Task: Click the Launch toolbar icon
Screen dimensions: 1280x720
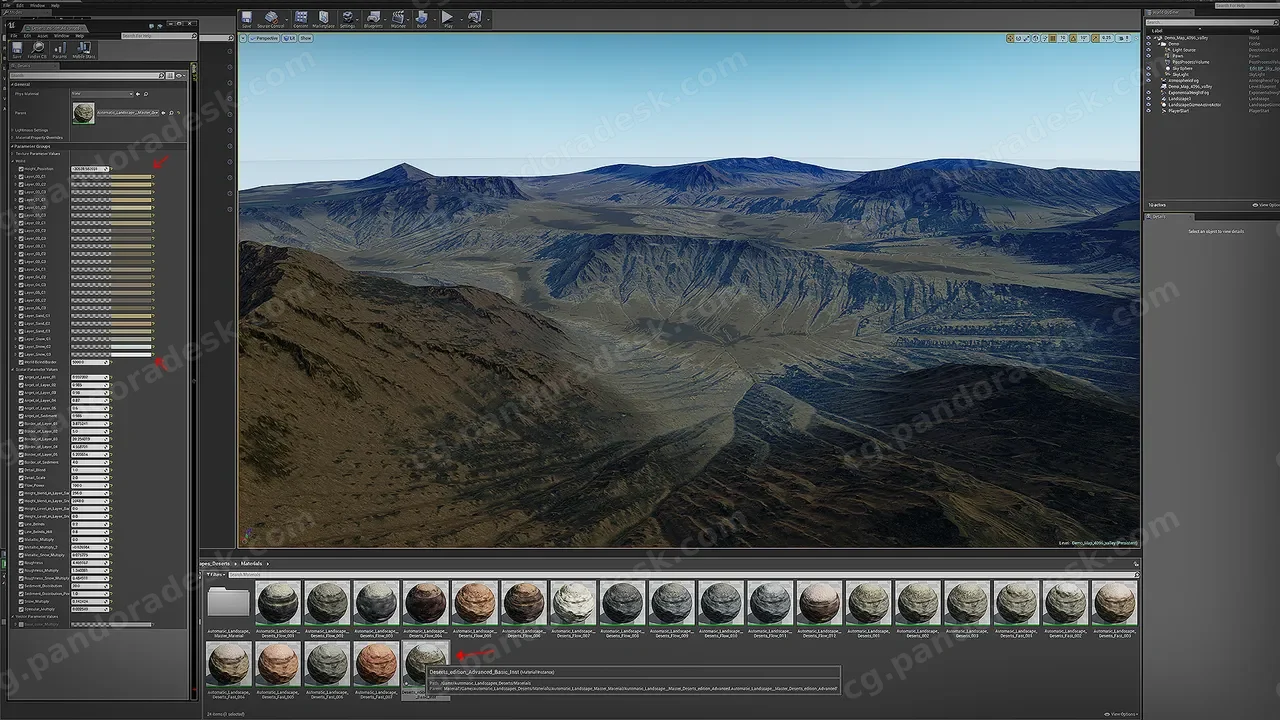Action: pyautogui.click(x=474, y=18)
